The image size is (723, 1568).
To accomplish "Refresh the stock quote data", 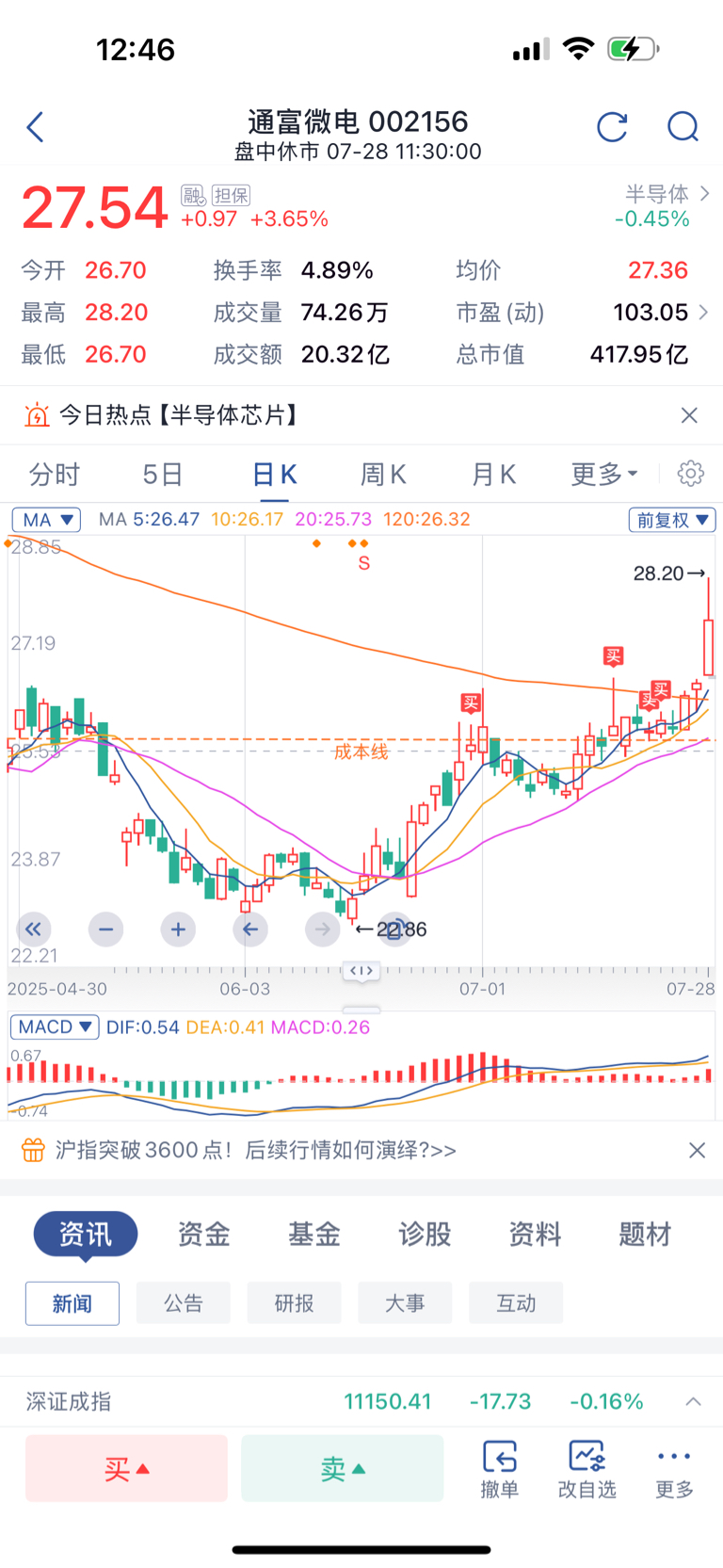I will pyautogui.click(x=612, y=126).
